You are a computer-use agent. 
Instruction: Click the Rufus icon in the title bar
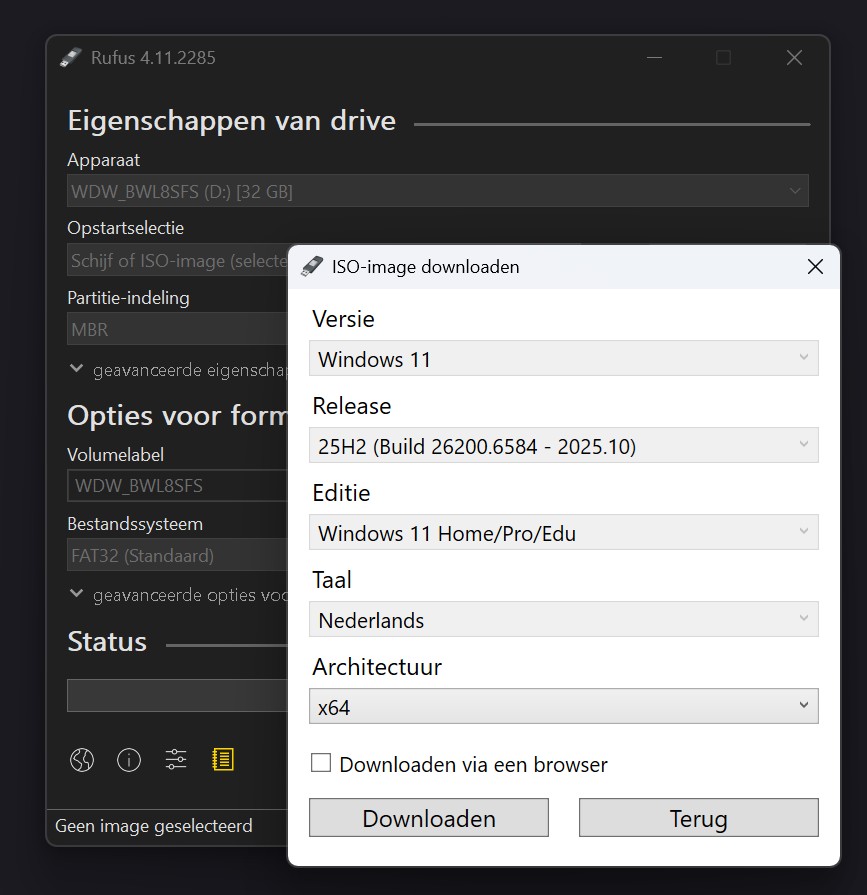pyautogui.click(x=70, y=57)
